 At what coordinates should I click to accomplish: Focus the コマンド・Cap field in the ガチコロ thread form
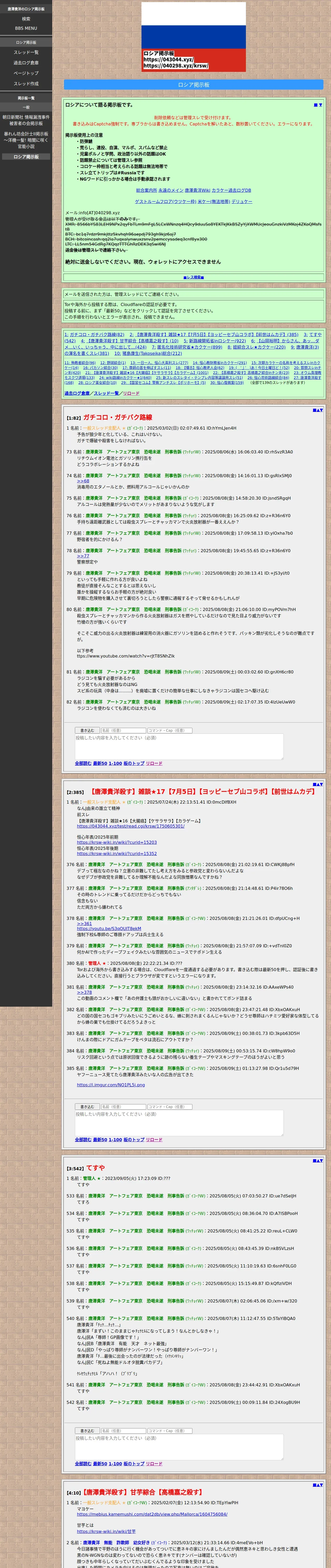(x=170, y=730)
